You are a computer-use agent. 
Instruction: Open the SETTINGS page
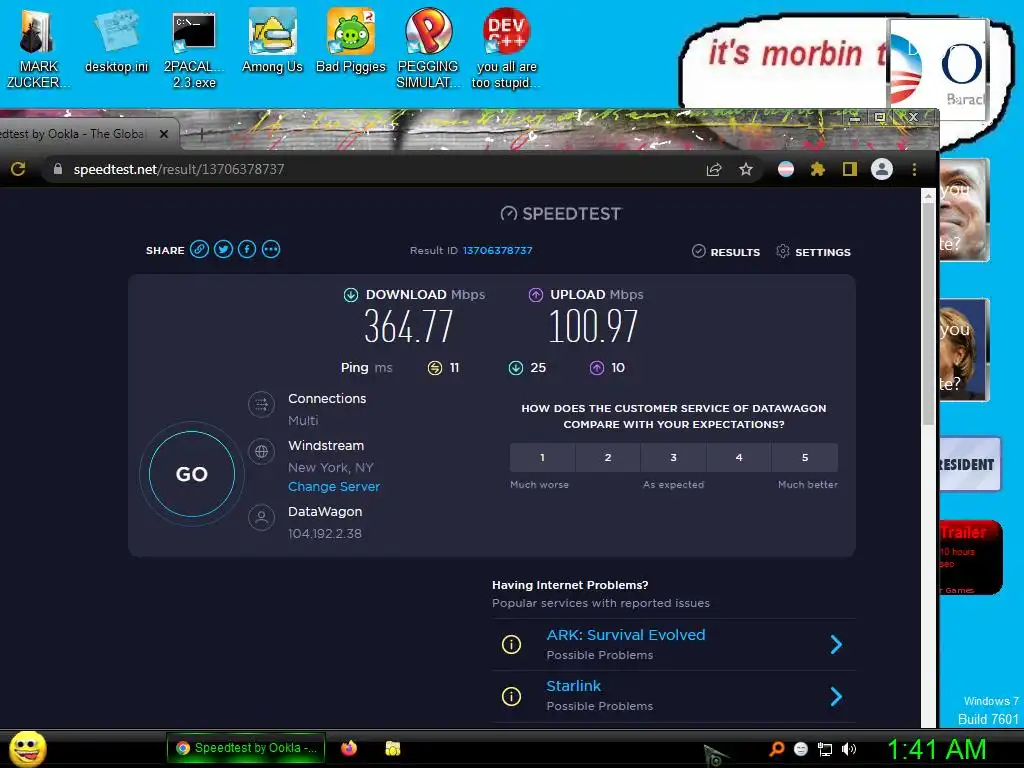[x=813, y=251]
